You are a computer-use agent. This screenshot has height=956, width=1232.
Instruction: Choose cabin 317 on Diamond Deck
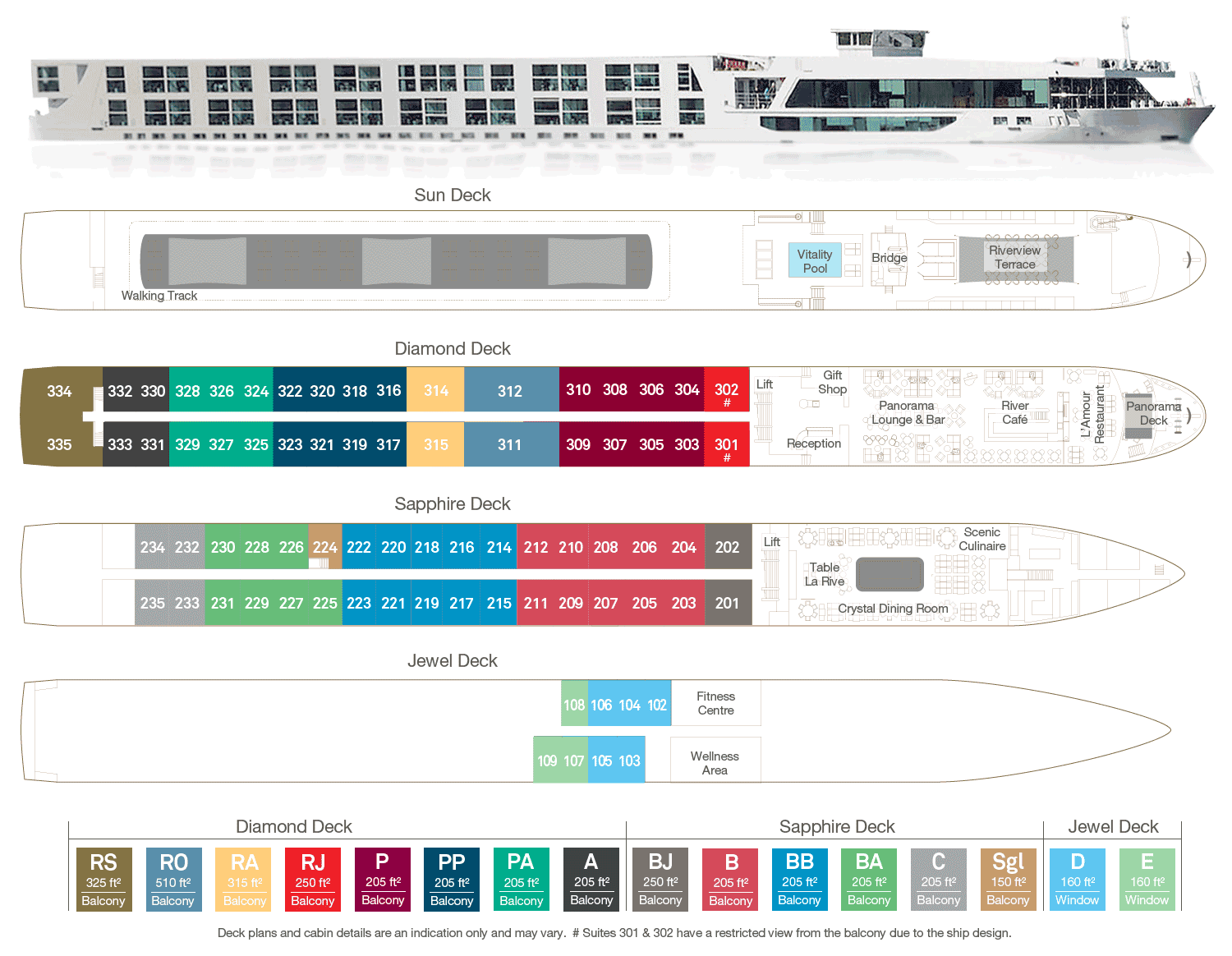388,444
